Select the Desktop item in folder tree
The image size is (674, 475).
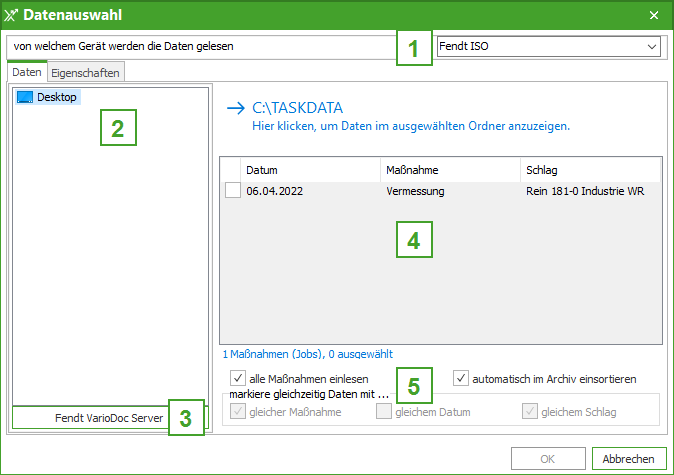tap(56, 97)
